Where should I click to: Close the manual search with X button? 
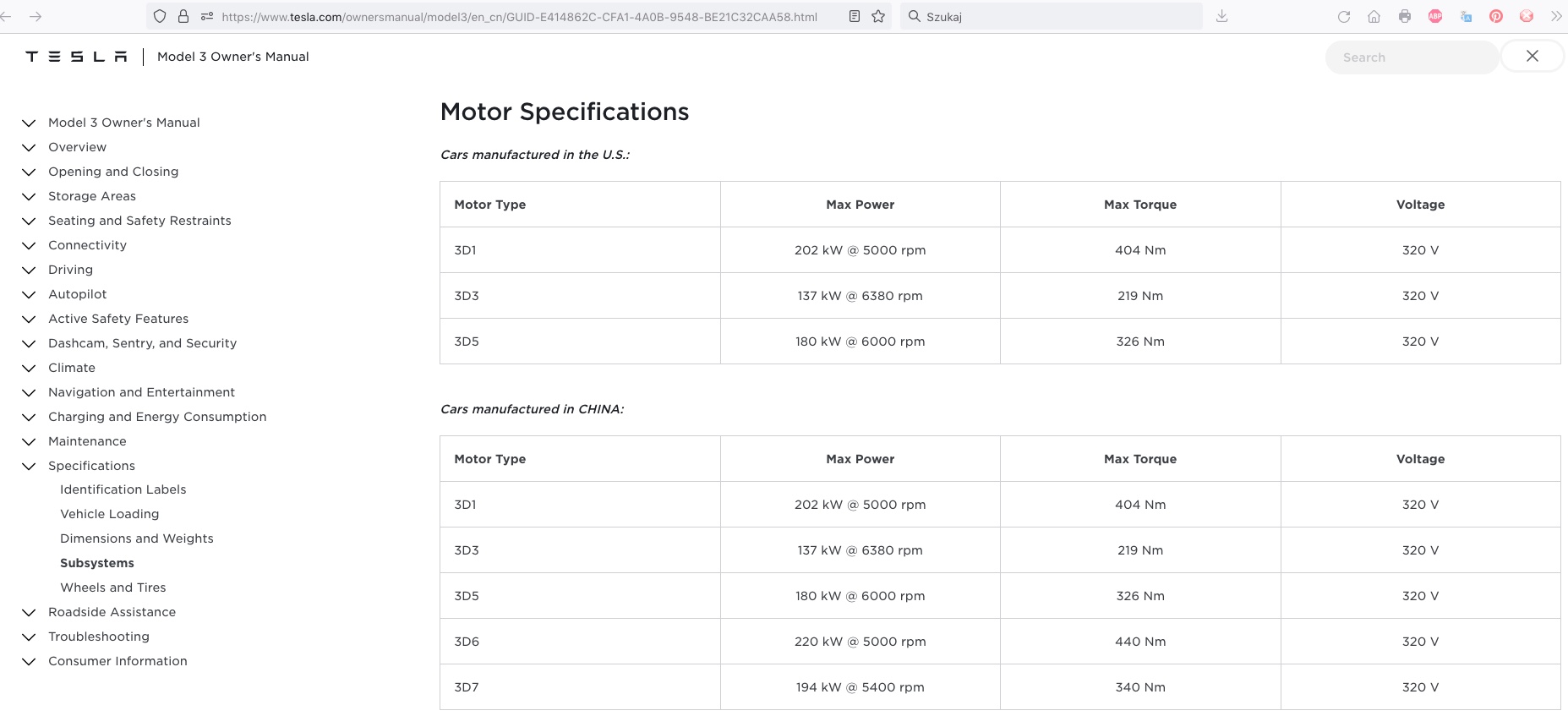1532,56
